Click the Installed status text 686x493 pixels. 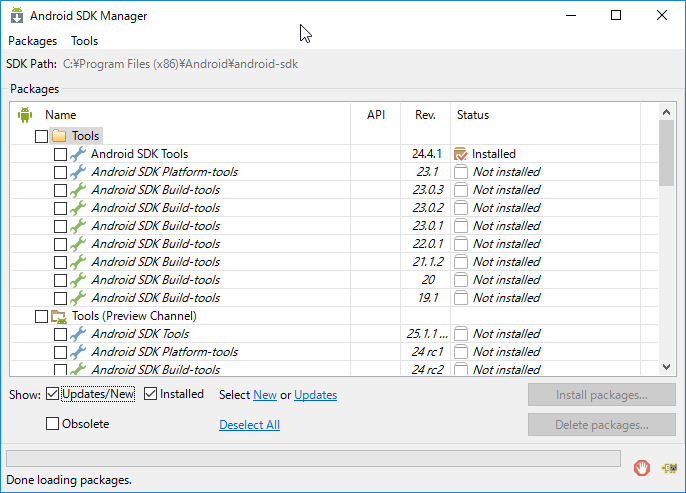[494, 154]
